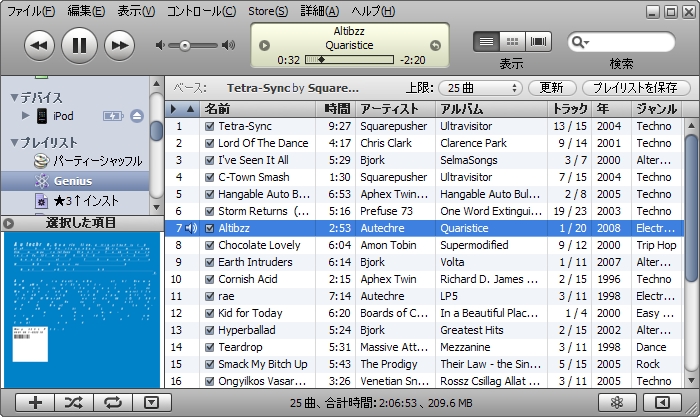The image size is (700, 417).
Task: Click the track list scroll down arrow
Action: [691, 381]
